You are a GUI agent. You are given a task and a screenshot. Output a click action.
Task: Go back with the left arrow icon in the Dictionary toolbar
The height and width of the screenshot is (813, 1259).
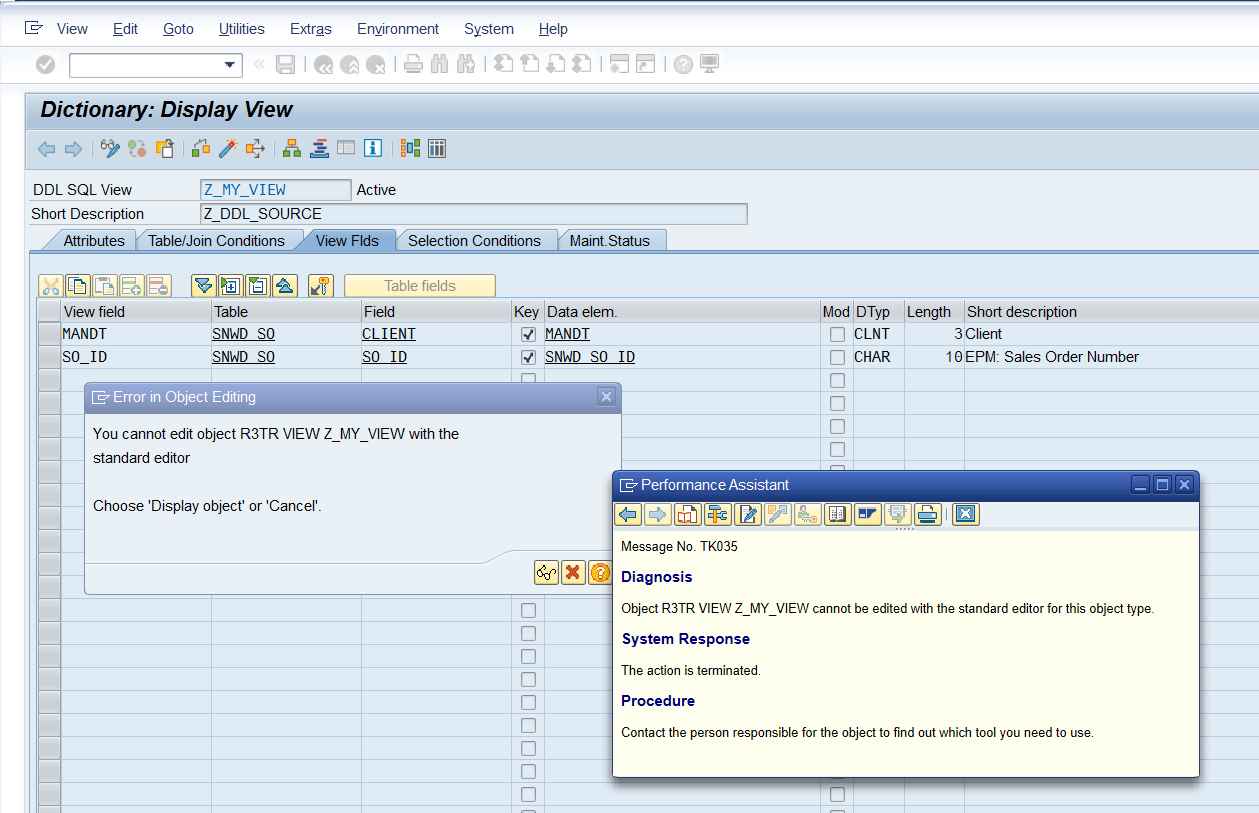point(46,149)
